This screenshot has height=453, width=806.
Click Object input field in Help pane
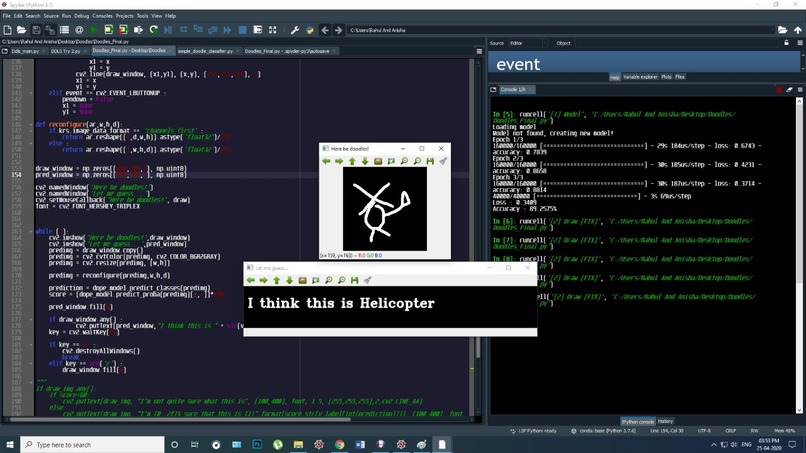point(676,43)
